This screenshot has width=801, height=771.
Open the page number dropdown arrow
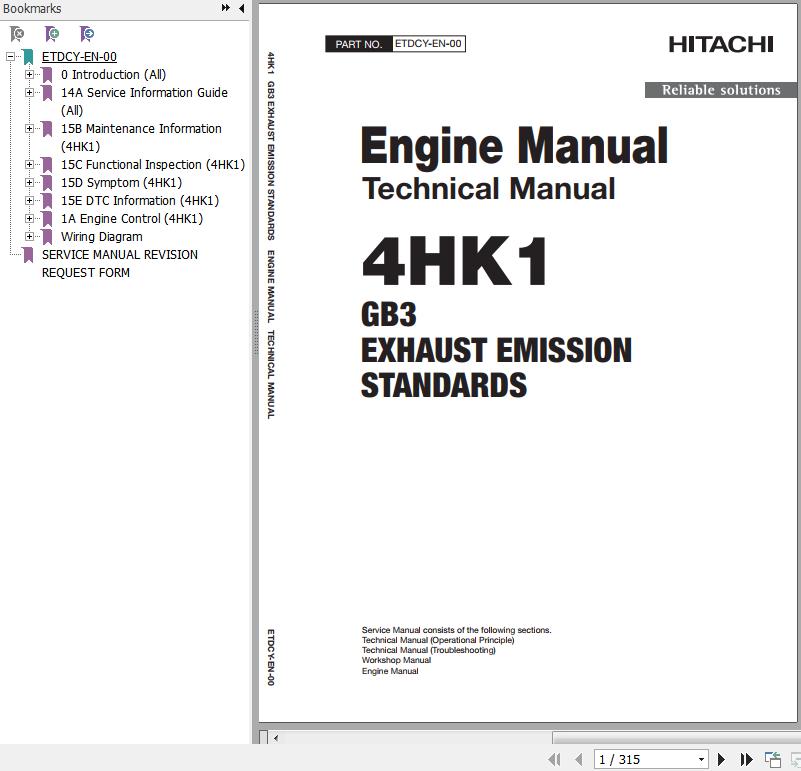point(702,759)
